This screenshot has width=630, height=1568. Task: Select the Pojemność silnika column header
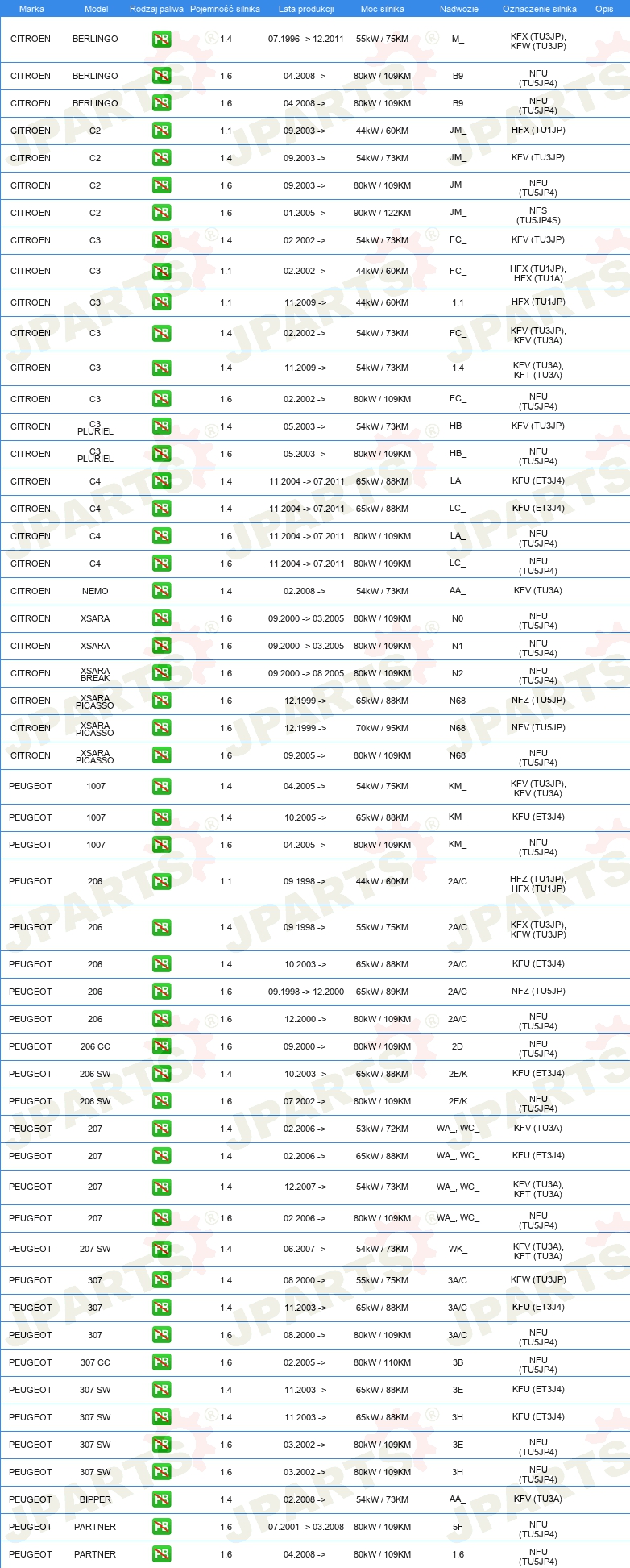coord(225,9)
